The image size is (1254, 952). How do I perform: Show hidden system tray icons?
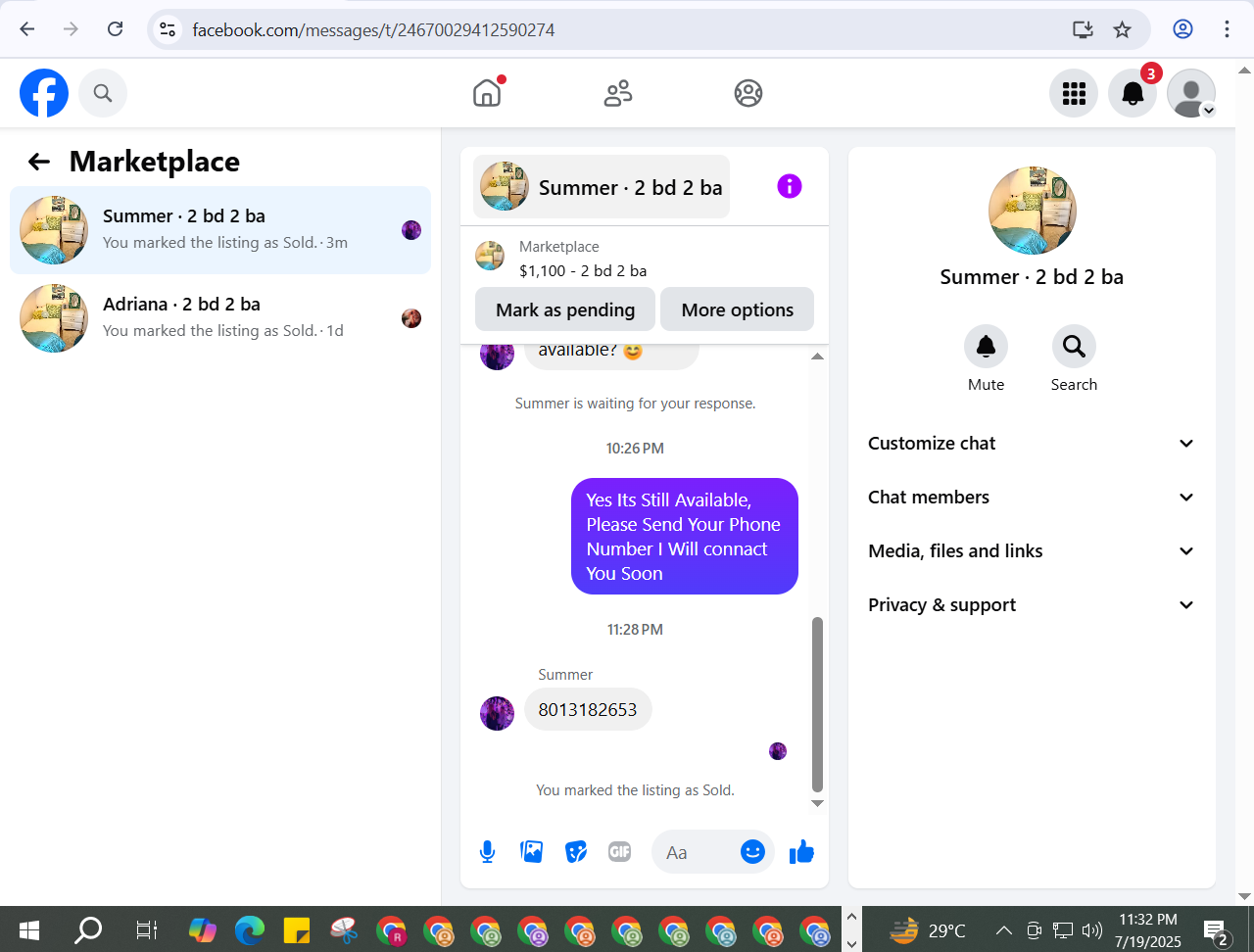[1004, 930]
